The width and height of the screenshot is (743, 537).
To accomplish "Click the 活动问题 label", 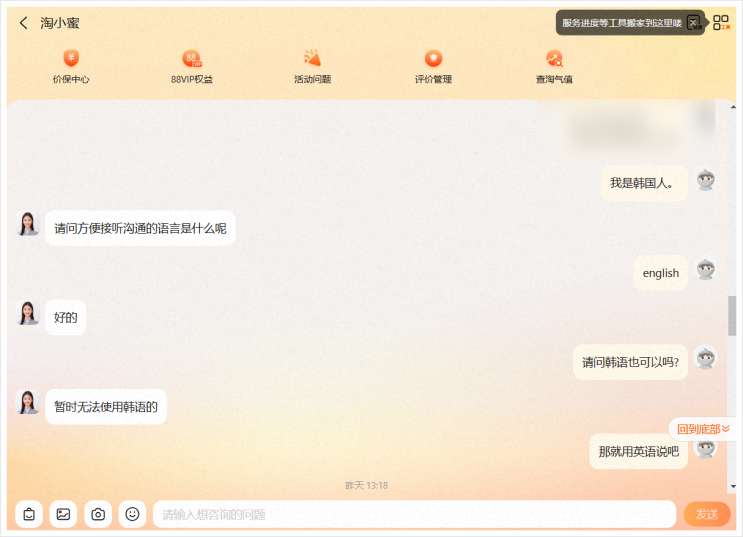I will point(312,80).
